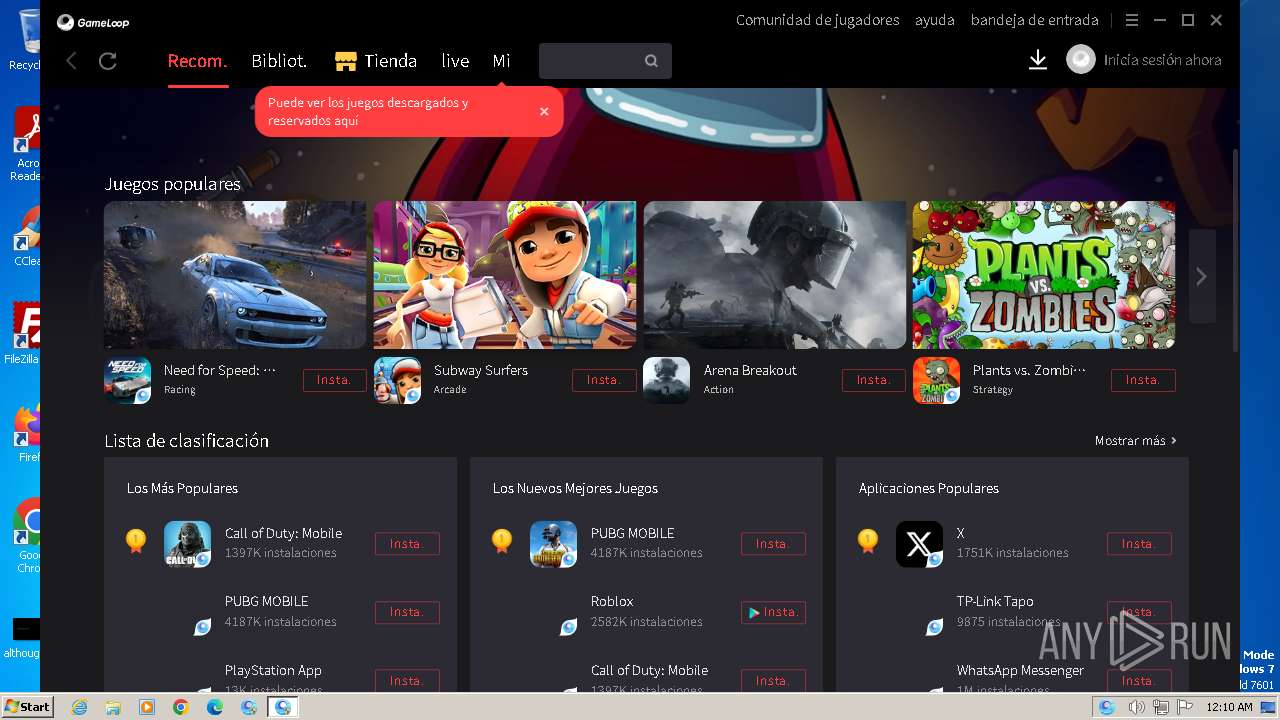Open the Tienda tab

click(x=376, y=61)
